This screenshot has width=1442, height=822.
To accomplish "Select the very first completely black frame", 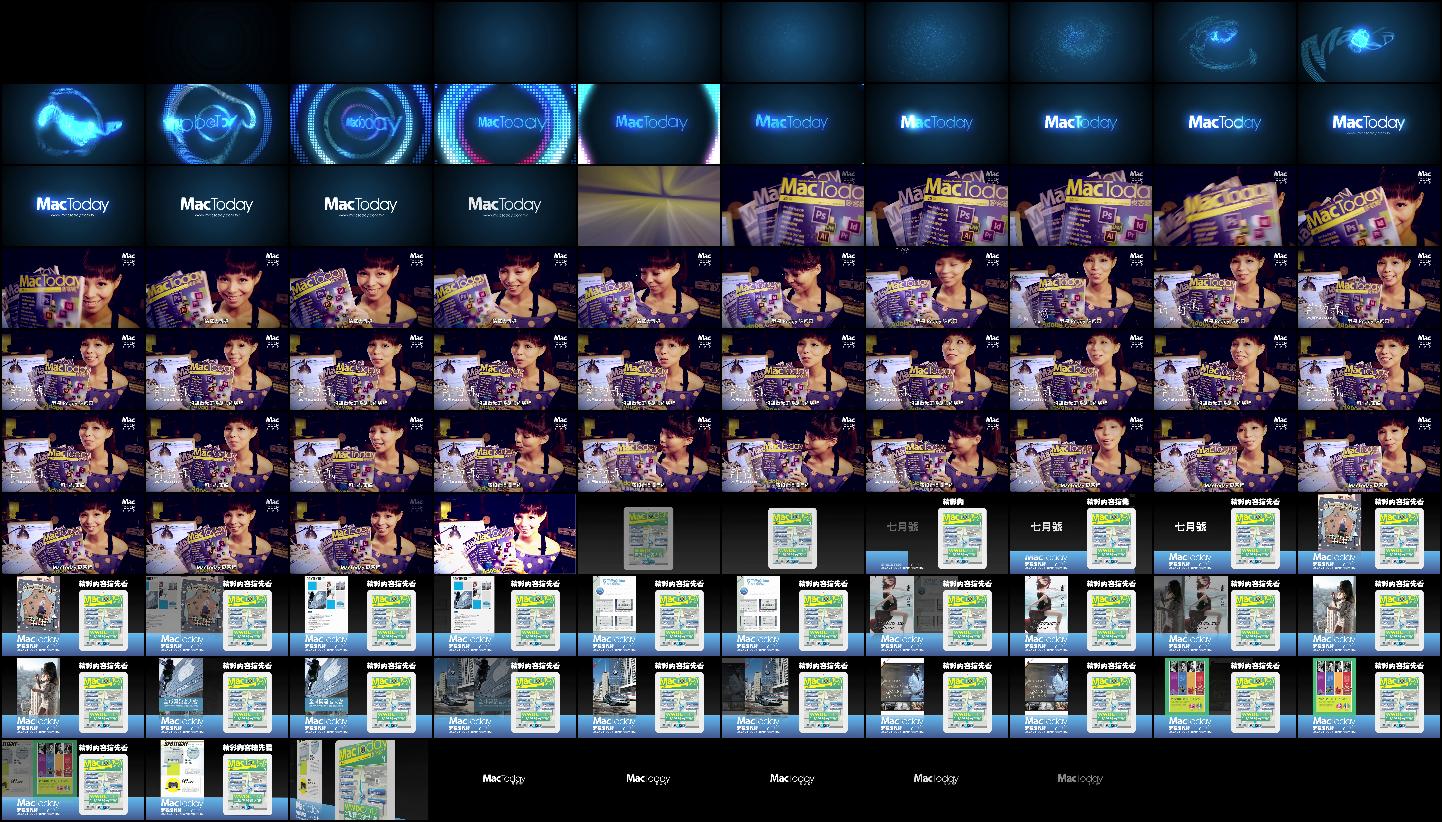I will coord(73,41).
